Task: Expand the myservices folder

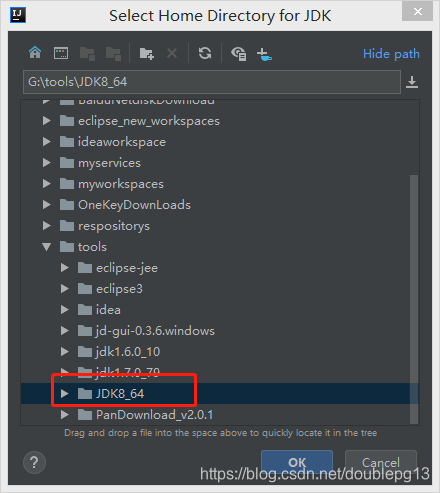Action: pos(47,163)
